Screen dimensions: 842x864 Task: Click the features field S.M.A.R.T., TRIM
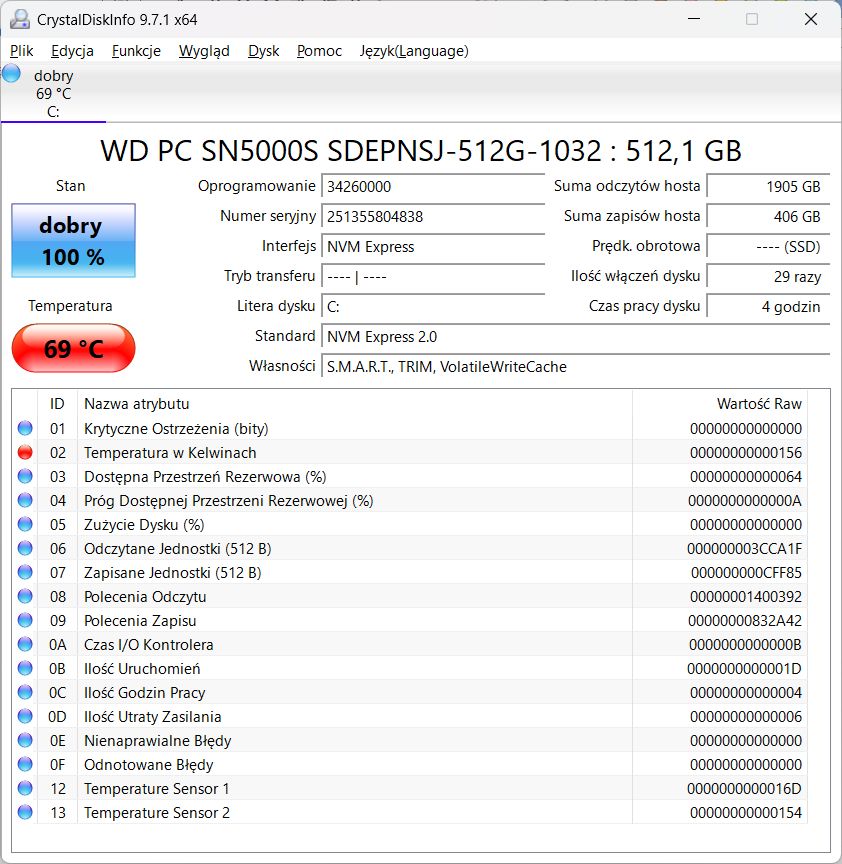point(576,367)
